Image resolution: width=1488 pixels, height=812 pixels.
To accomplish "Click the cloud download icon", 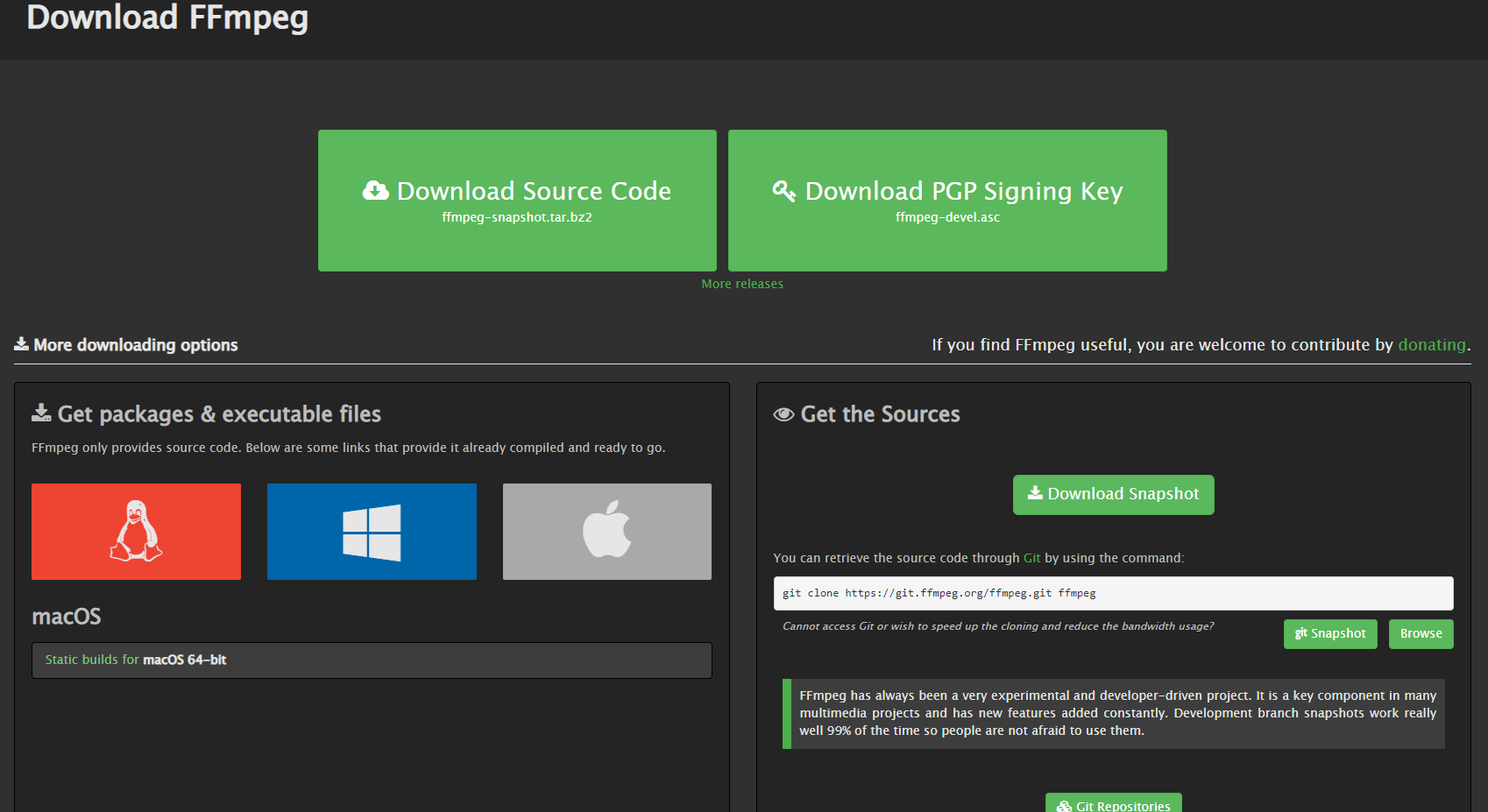I will [x=376, y=191].
